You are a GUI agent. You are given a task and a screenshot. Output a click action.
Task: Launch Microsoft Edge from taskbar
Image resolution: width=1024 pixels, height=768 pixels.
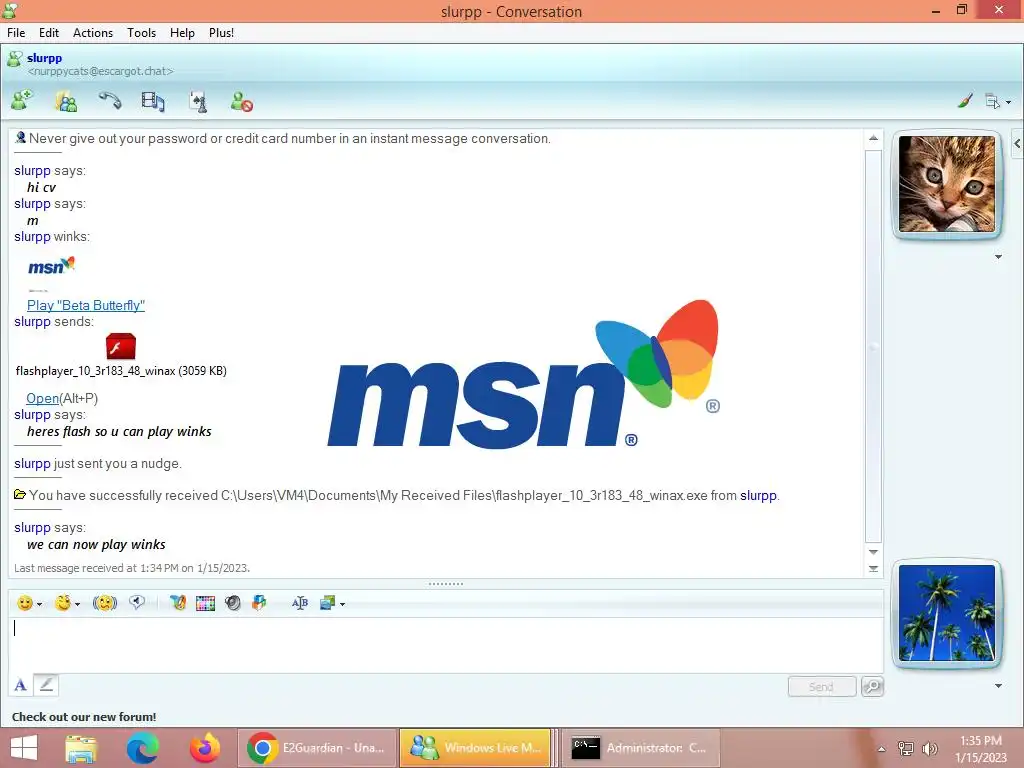click(x=142, y=748)
